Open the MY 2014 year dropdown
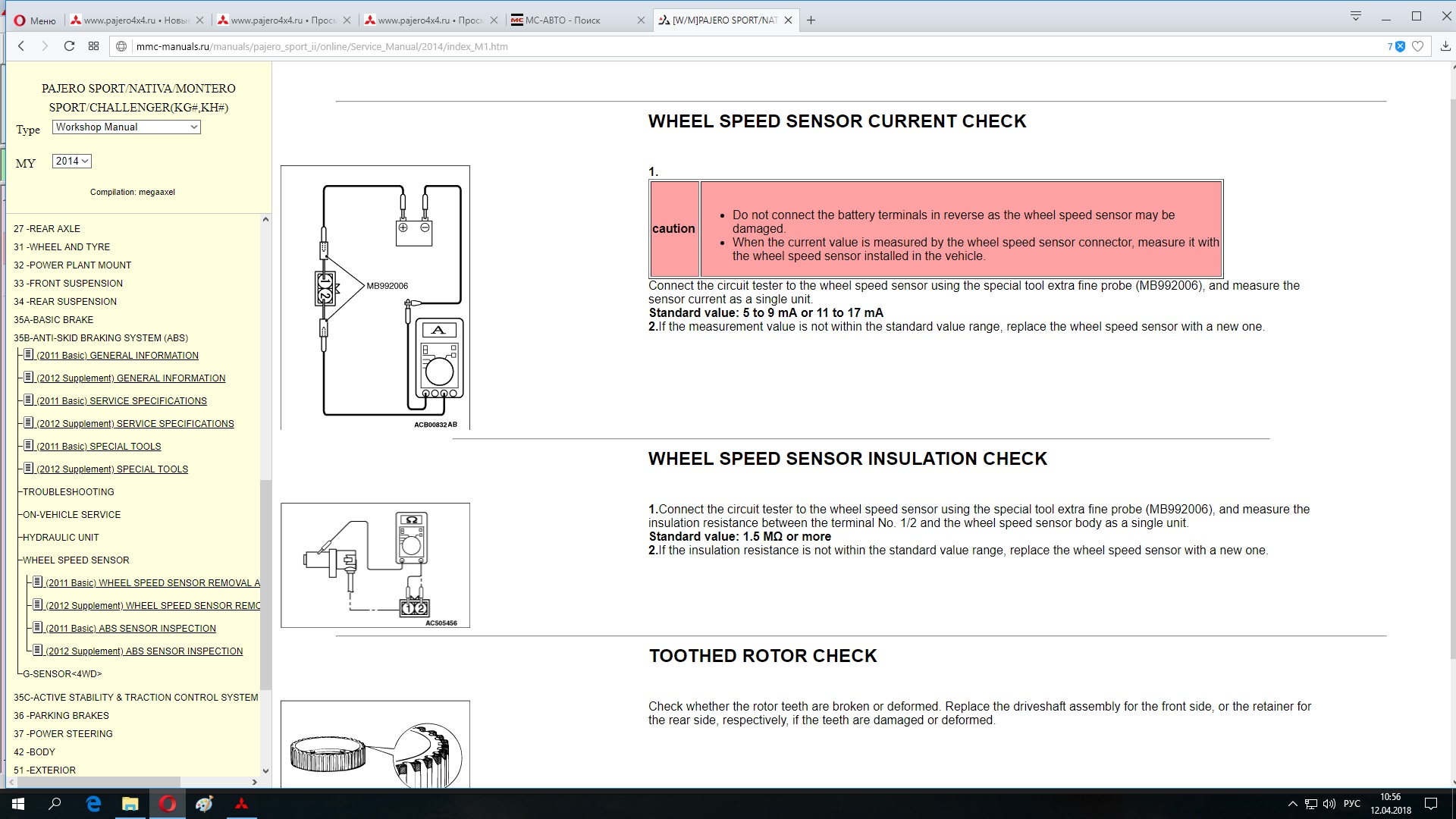 click(x=72, y=161)
